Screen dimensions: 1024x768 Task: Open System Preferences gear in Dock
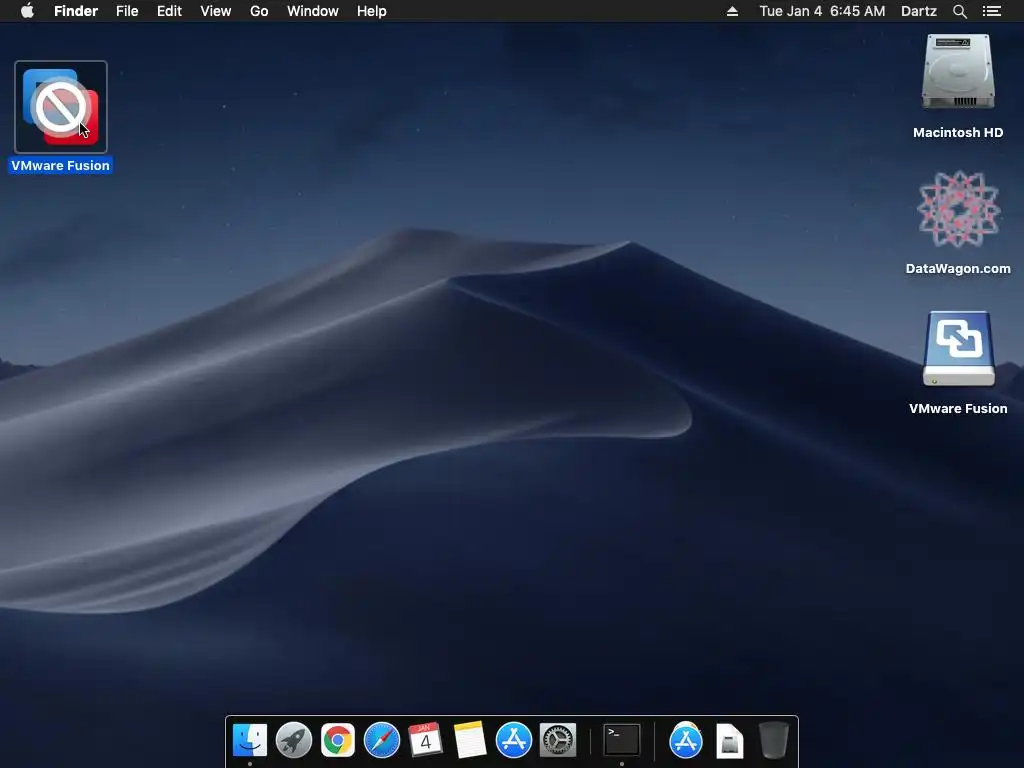[x=558, y=741]
